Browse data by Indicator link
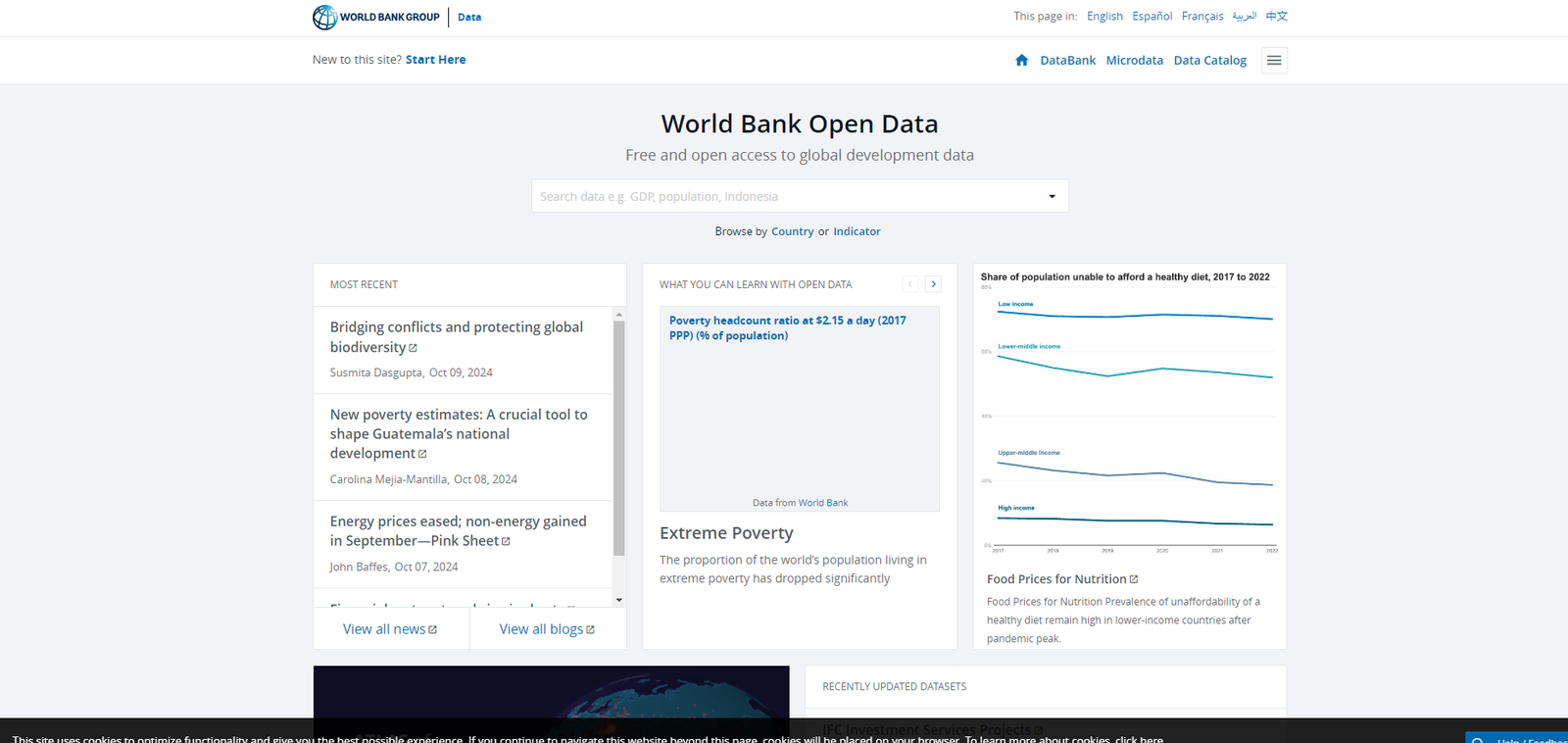 tap(857, 231)
